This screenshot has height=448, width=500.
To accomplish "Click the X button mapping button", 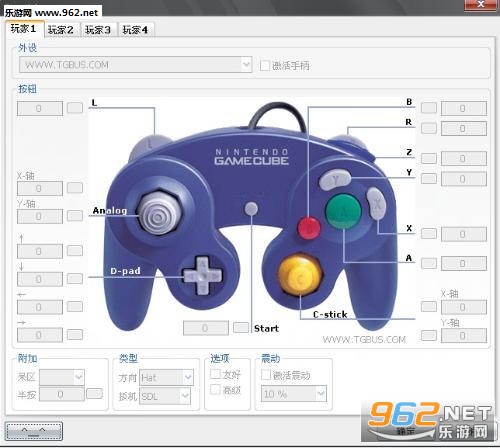I will pyautogui.click(x=429, y=234).
